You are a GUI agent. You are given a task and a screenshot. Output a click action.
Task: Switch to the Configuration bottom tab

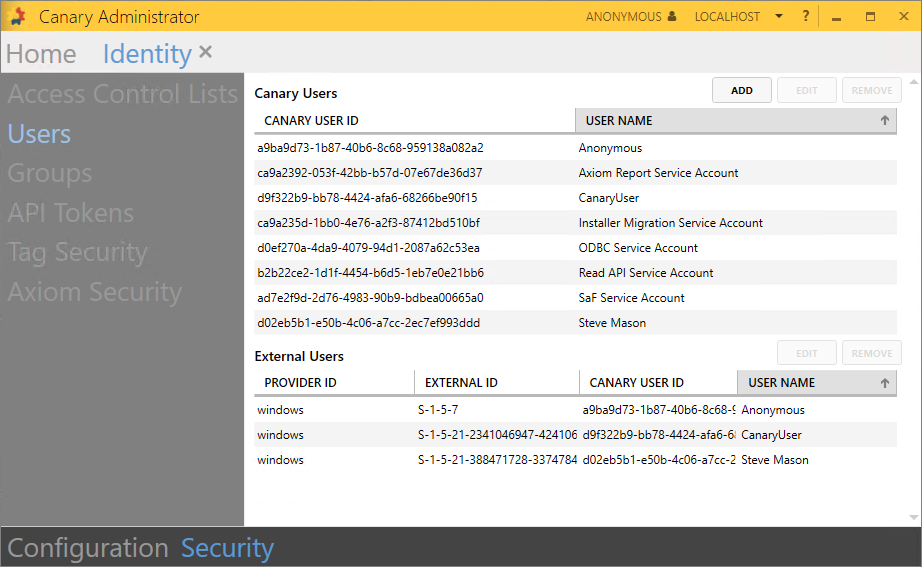click(x=88, y=548)
